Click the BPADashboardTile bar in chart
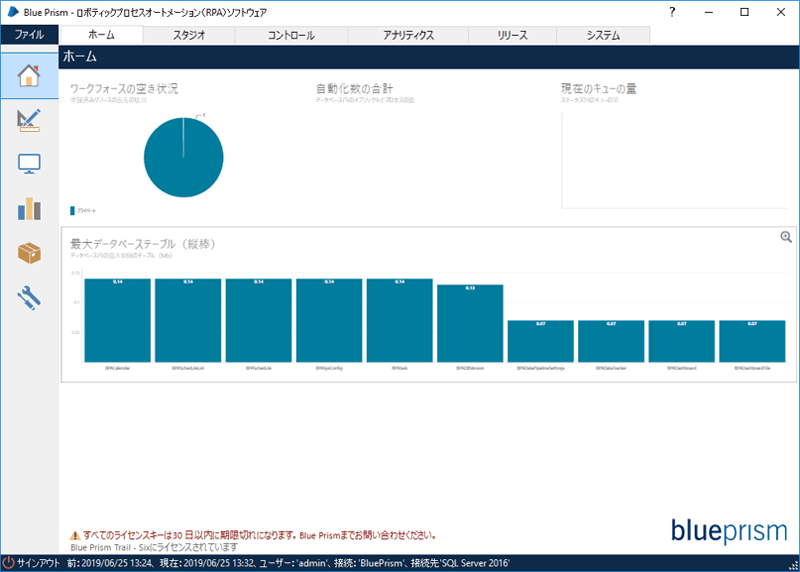Image resolution: width=800 pixels, height=572 pixels. [x=752, y=341]
